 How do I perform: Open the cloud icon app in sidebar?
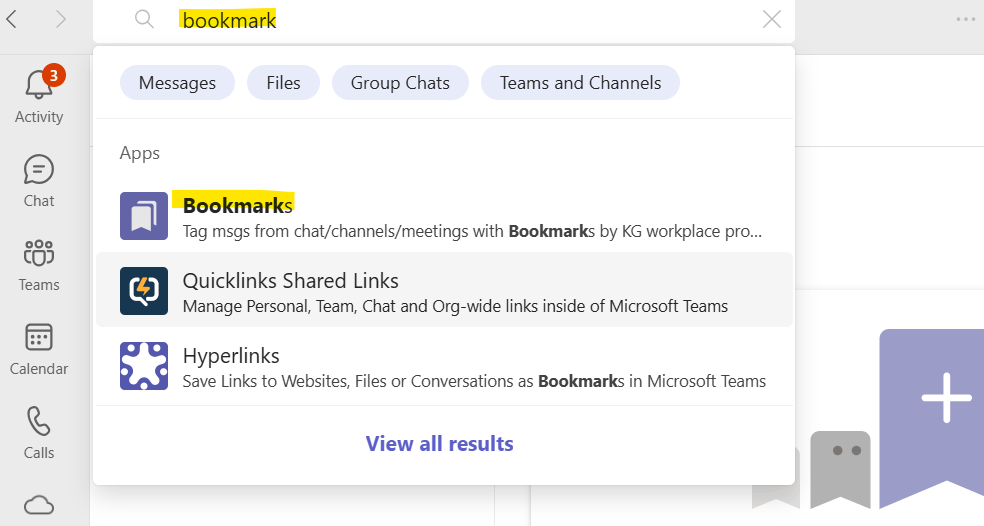click(39, 505)
